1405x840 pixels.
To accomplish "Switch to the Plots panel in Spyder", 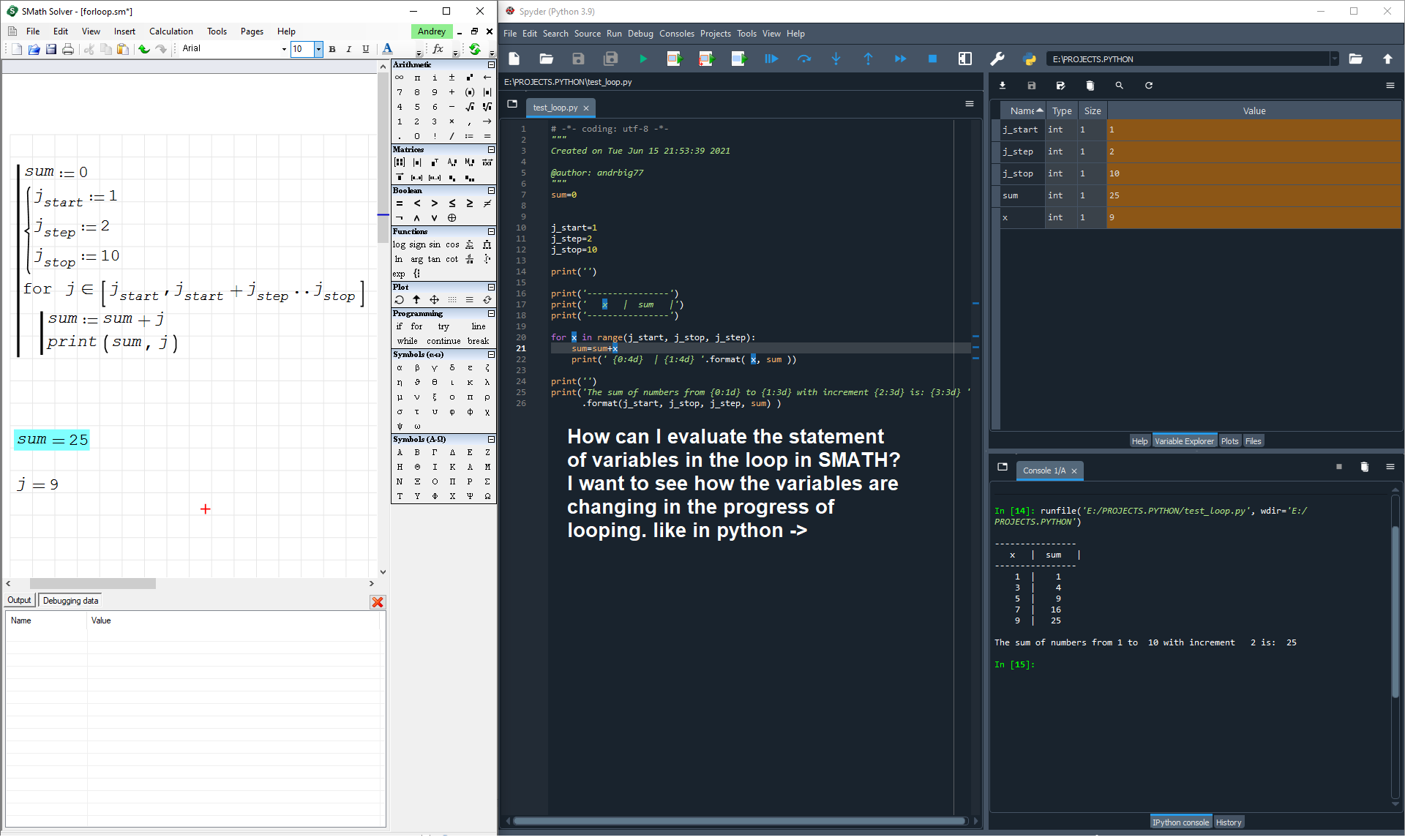I will point(1229,440).
